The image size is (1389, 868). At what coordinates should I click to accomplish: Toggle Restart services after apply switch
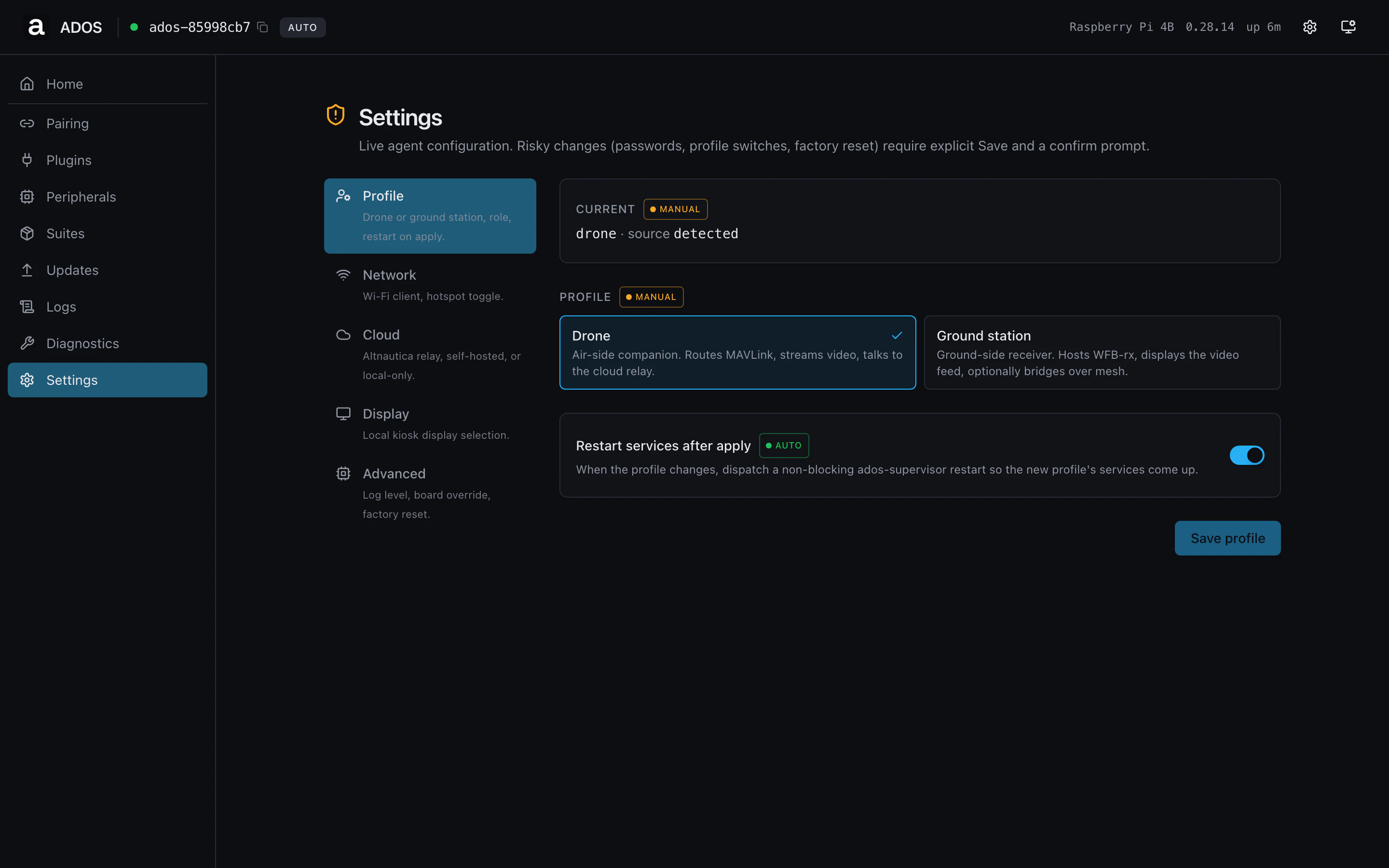1247,455
